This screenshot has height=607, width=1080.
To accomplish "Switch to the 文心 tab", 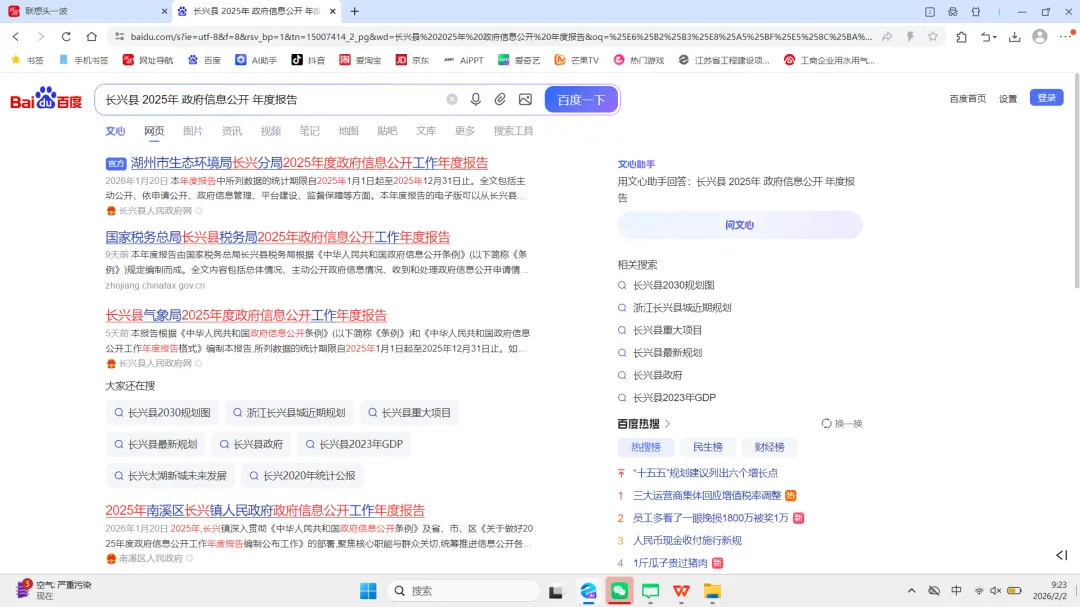I will click(x=115, y=131).
